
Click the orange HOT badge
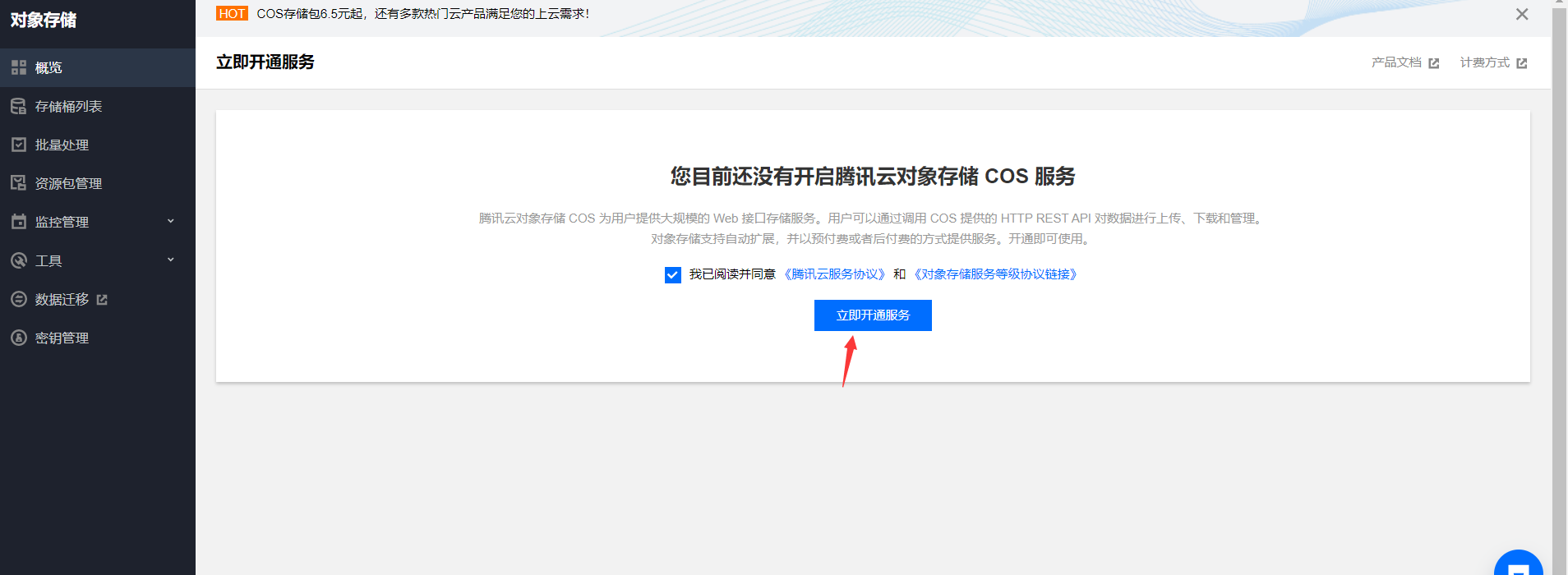coord(232,14)
